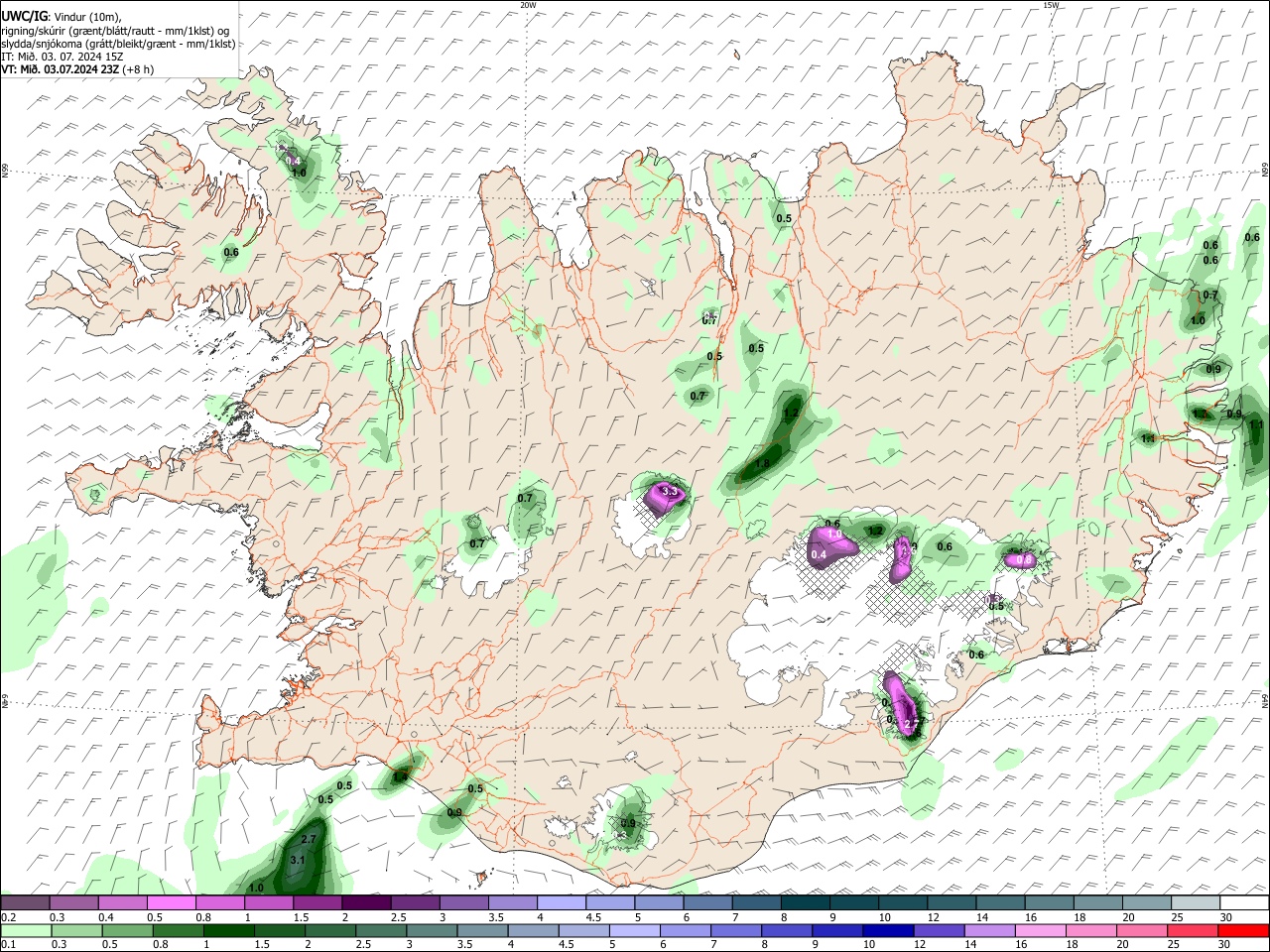Click the 'rigning/skúrir' legend description line
The width and height of the screenshot is (1270, 952).
click(115, 31)
